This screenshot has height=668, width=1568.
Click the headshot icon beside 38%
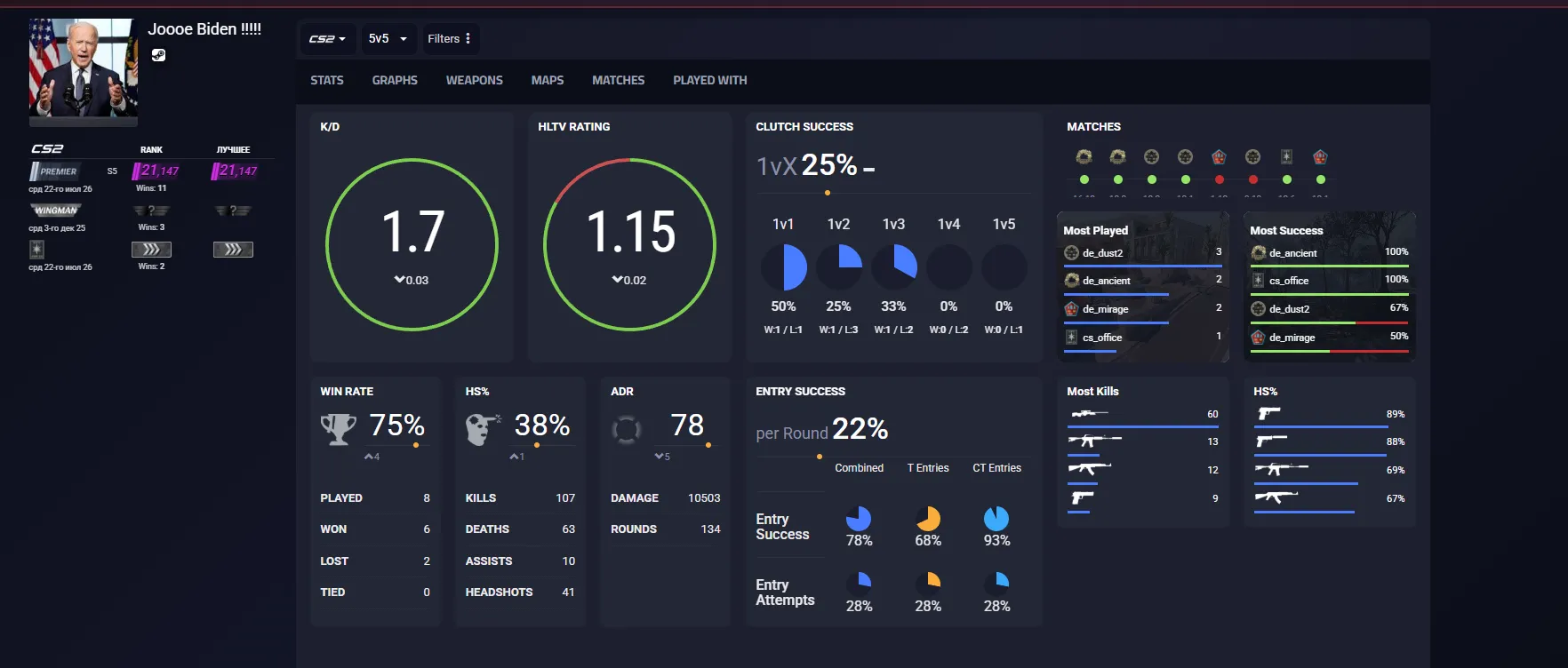coord(483,430)
